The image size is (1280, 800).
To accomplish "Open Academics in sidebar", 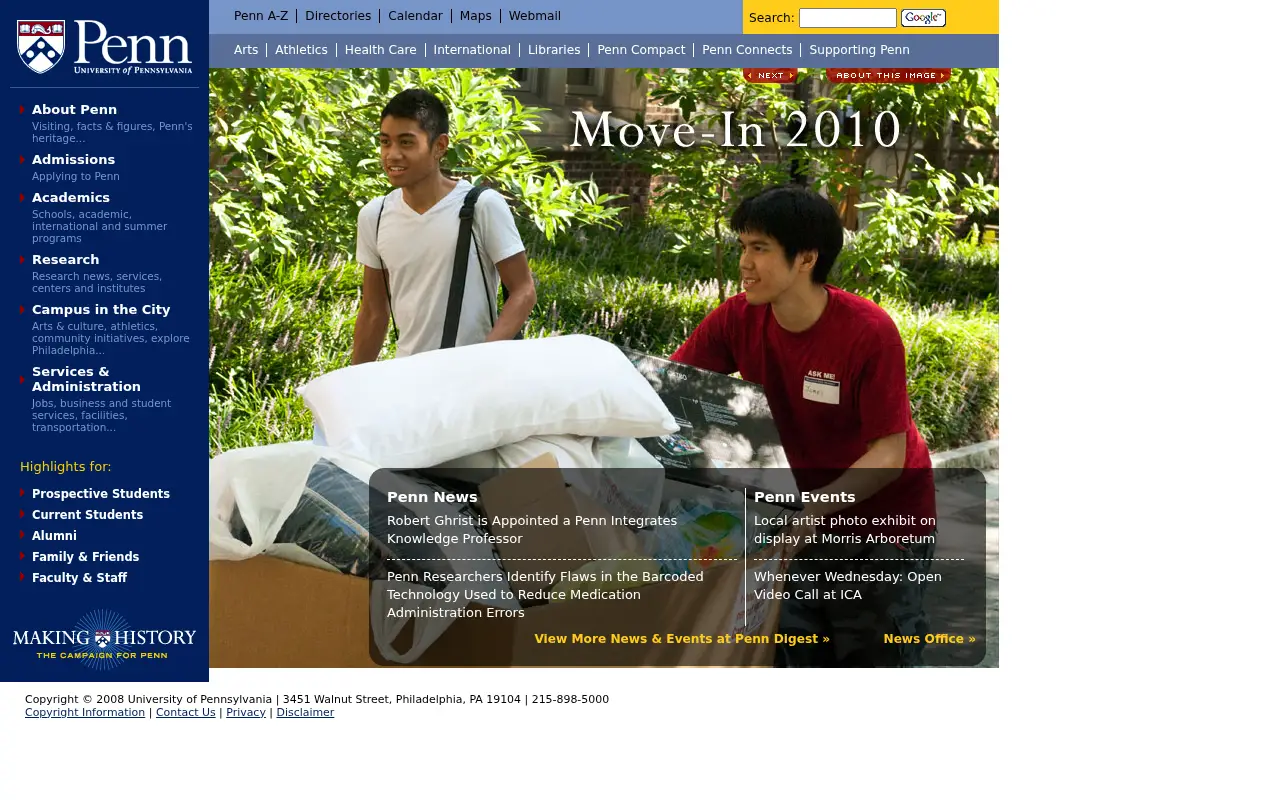I will [x=71, y=198].
